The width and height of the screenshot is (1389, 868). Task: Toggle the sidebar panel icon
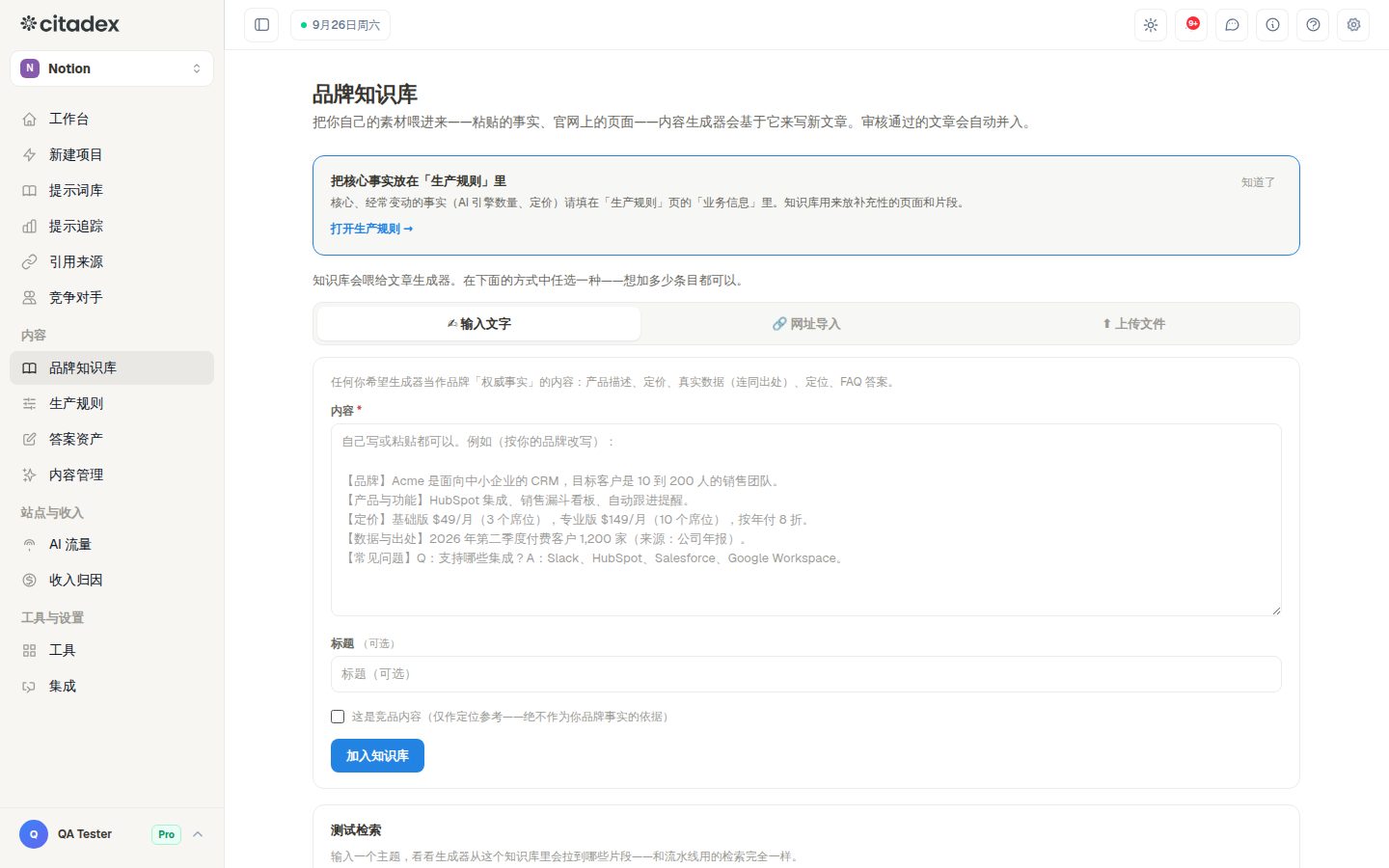point(261,25)
